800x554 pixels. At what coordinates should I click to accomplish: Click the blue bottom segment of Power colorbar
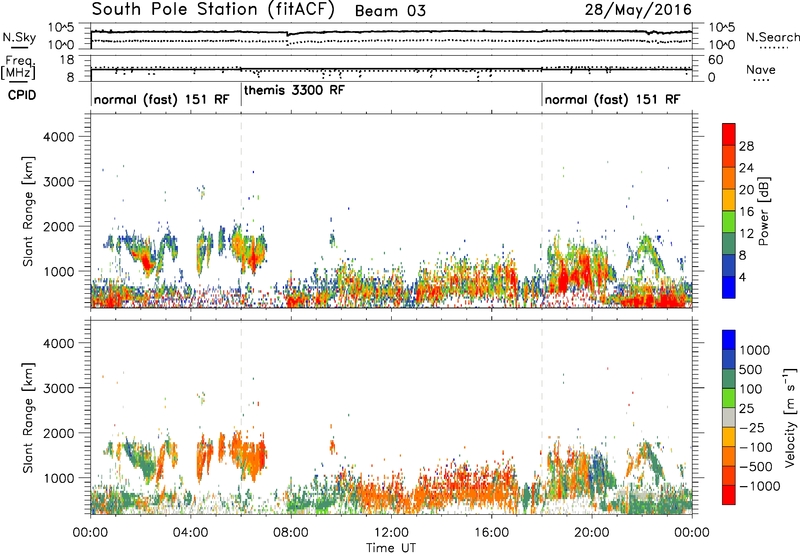(729, 287)
